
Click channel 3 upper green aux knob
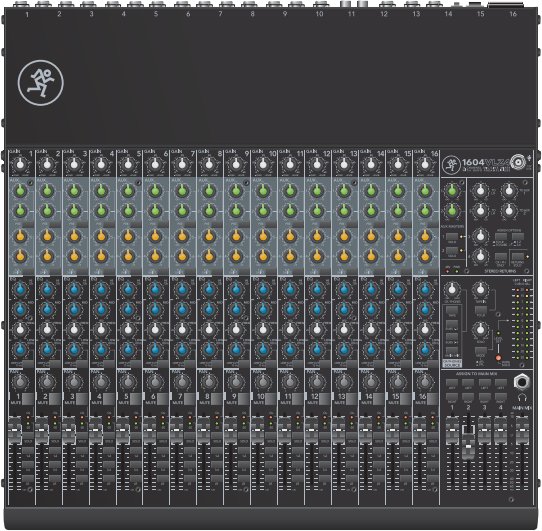74,190
